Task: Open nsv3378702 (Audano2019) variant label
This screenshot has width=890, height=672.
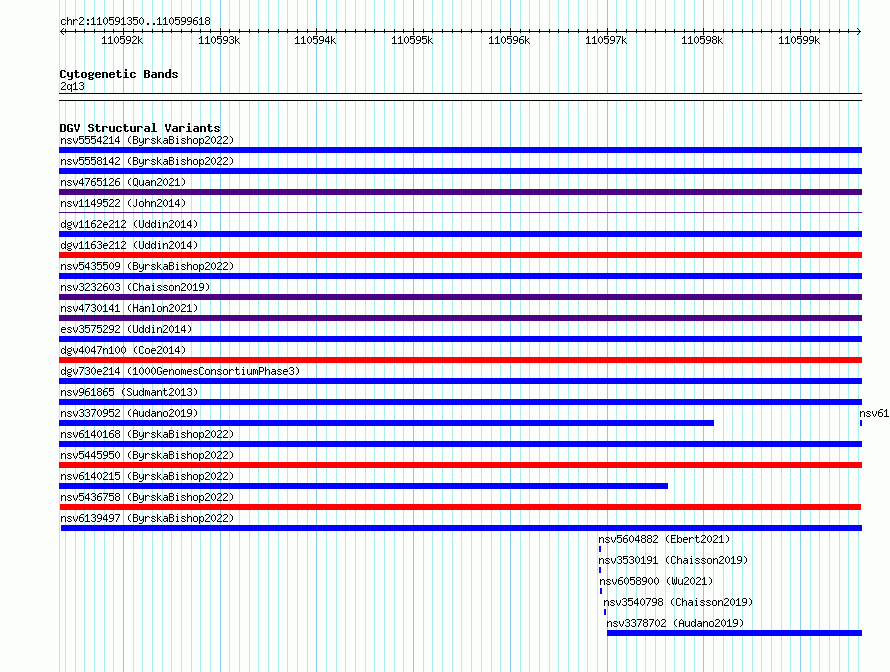Action: tap(675, 623)
